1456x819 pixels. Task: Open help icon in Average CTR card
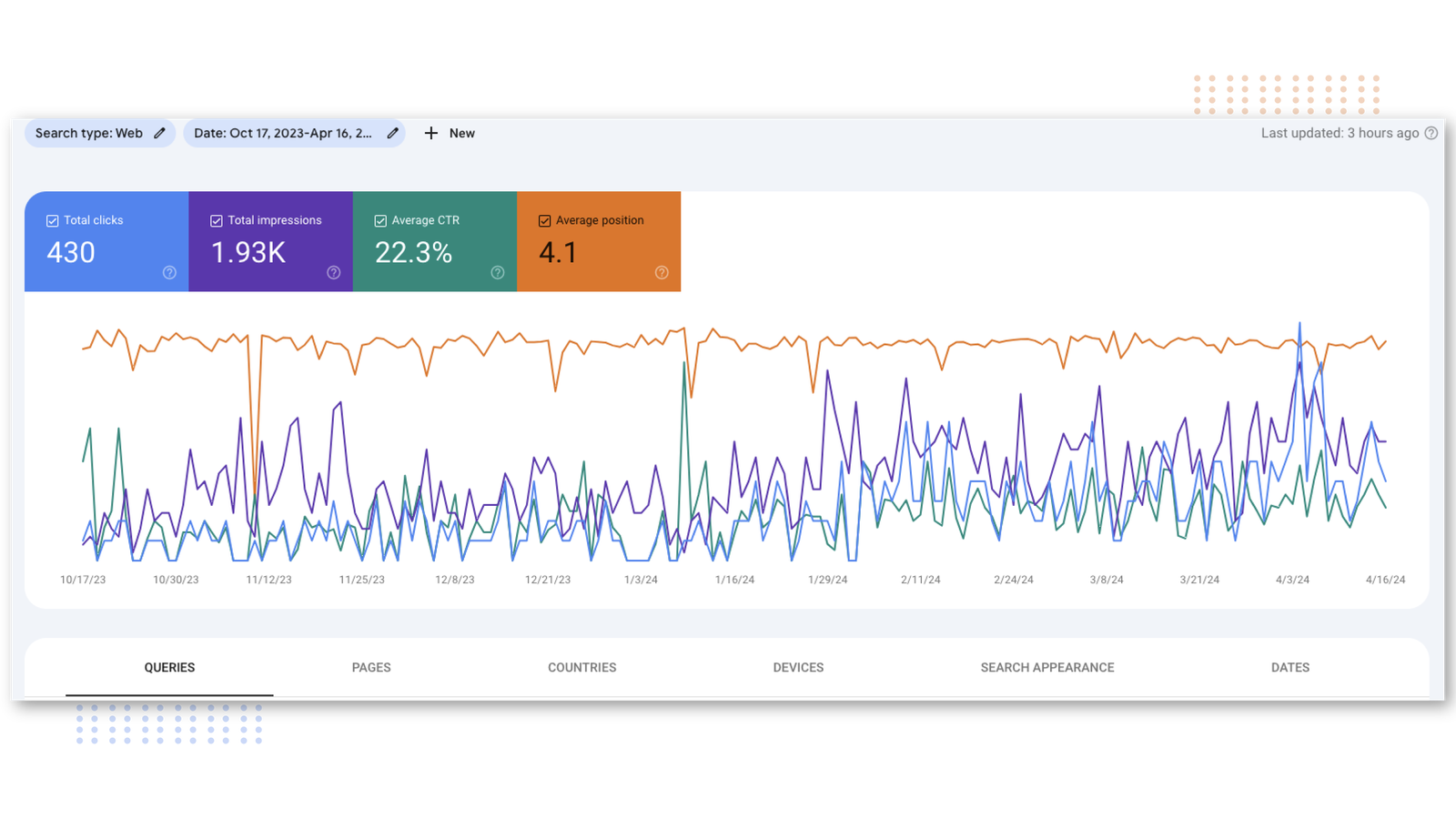498,273
